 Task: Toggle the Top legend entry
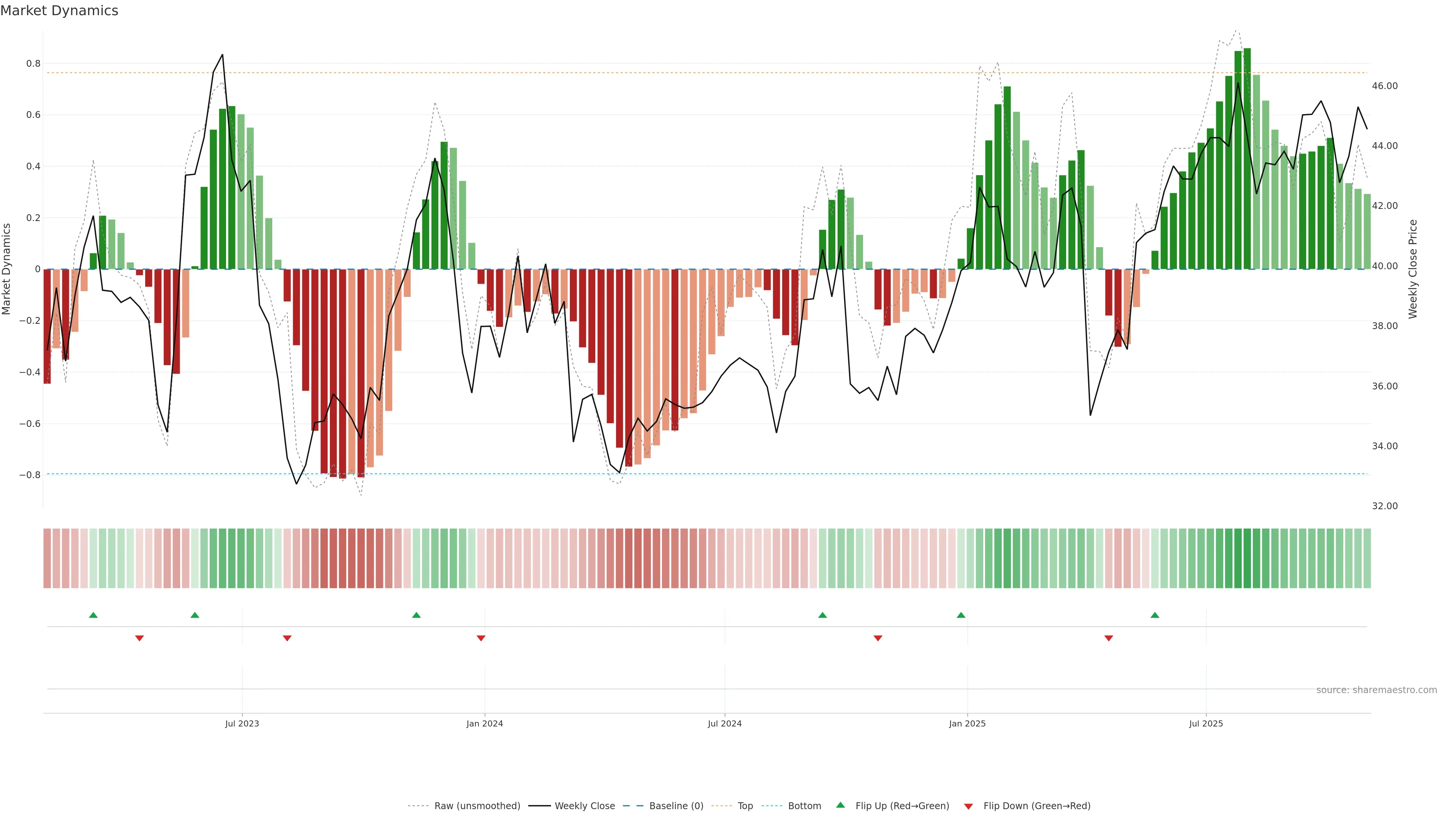(745, 806)
